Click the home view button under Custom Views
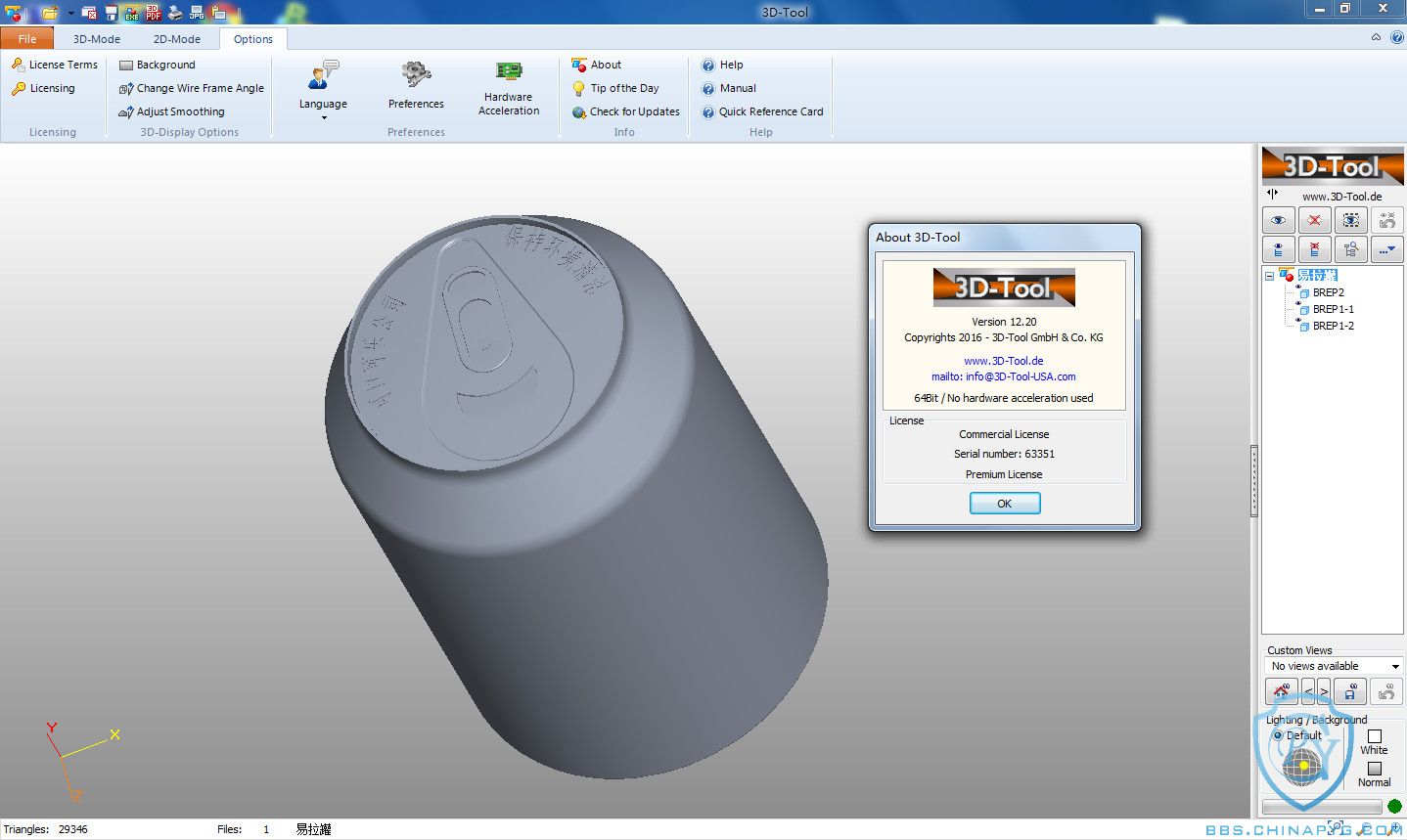The image size is (1407, 840). (x=1281, y=691)
